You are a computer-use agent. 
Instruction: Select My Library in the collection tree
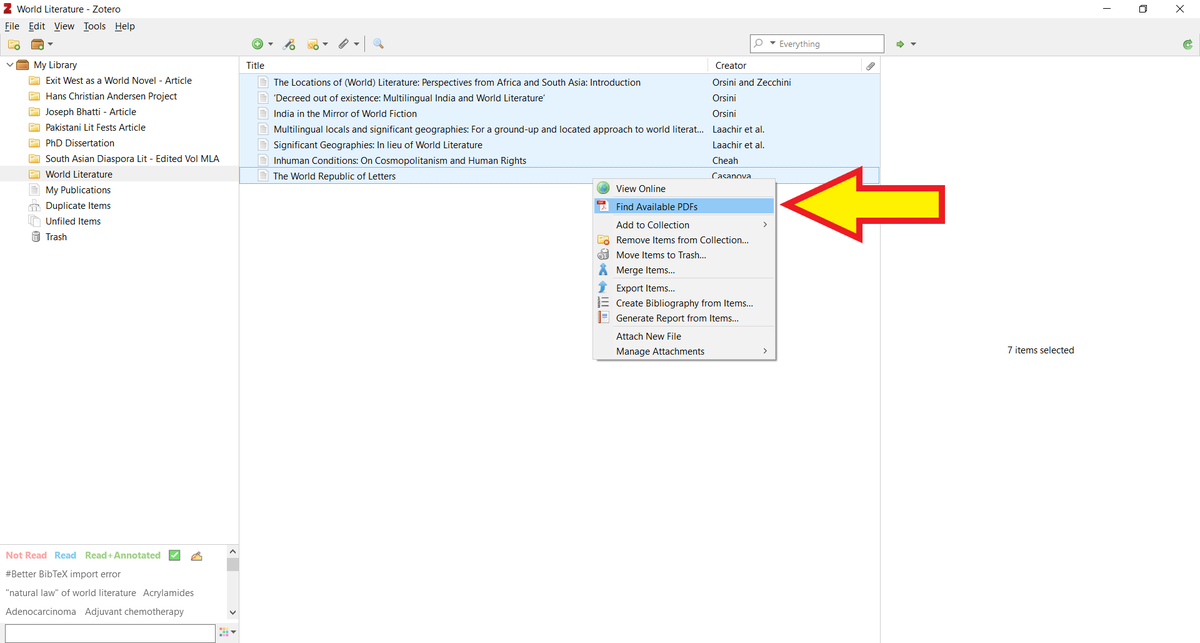coord(55,65)
